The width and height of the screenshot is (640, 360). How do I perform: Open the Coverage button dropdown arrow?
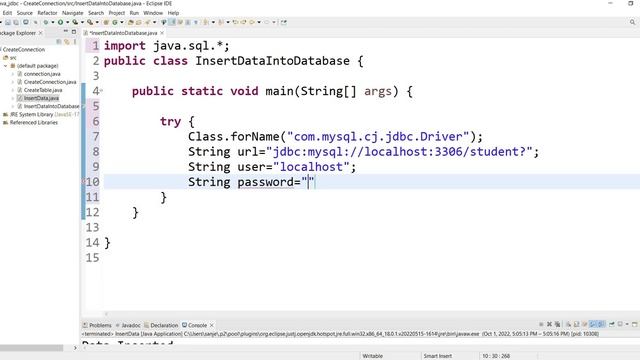coord(82,22)
